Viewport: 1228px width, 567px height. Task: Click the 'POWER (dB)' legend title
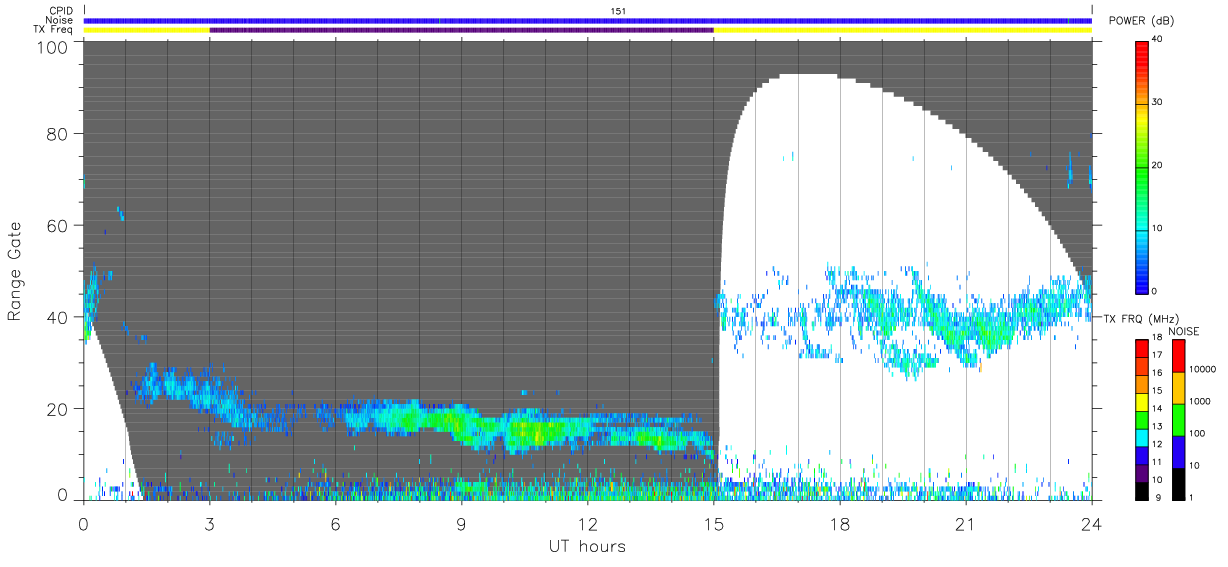click(1142, 21)
